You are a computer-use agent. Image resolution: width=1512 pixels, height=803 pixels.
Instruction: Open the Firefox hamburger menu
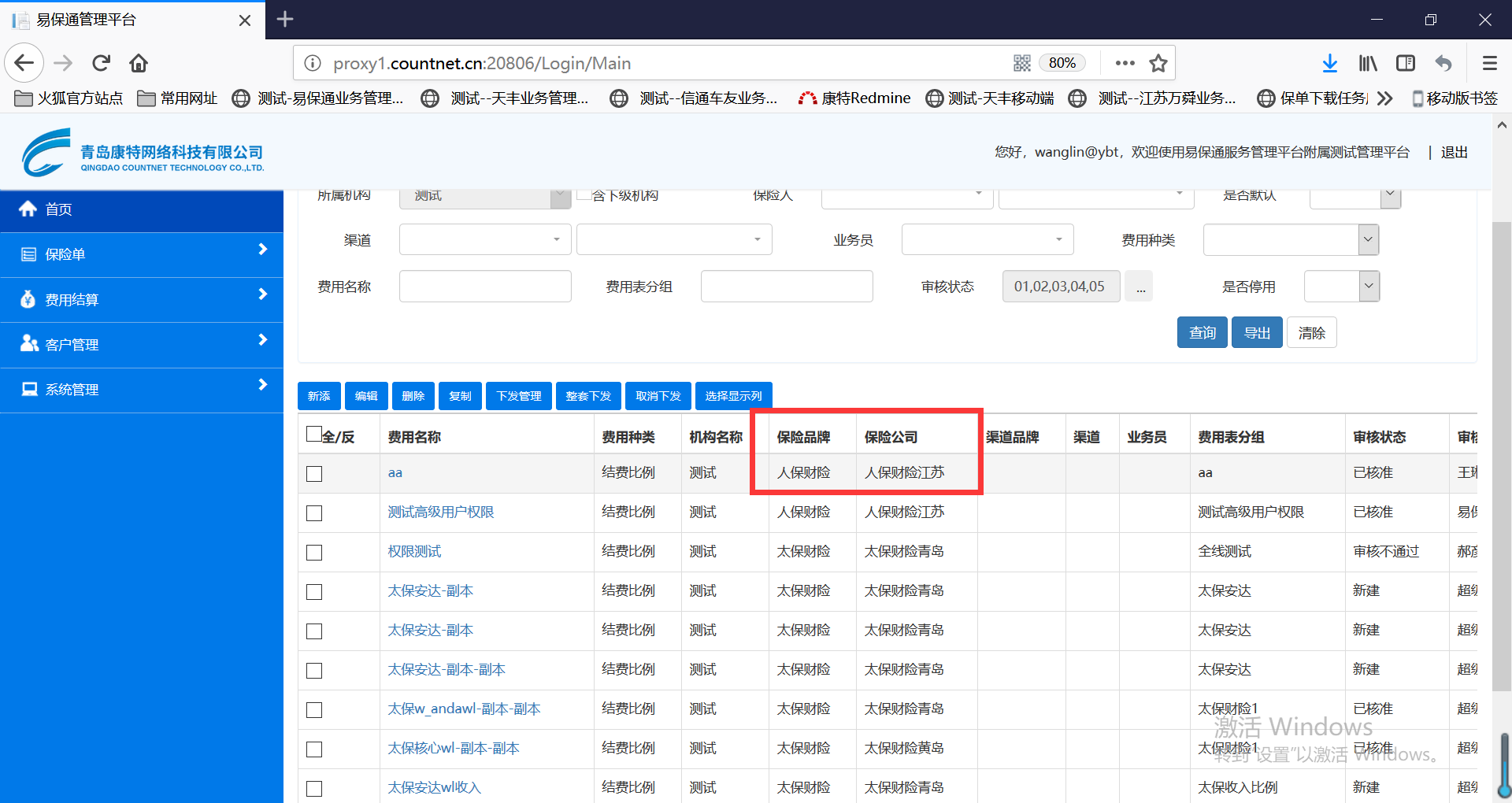tap(1489, 63)
